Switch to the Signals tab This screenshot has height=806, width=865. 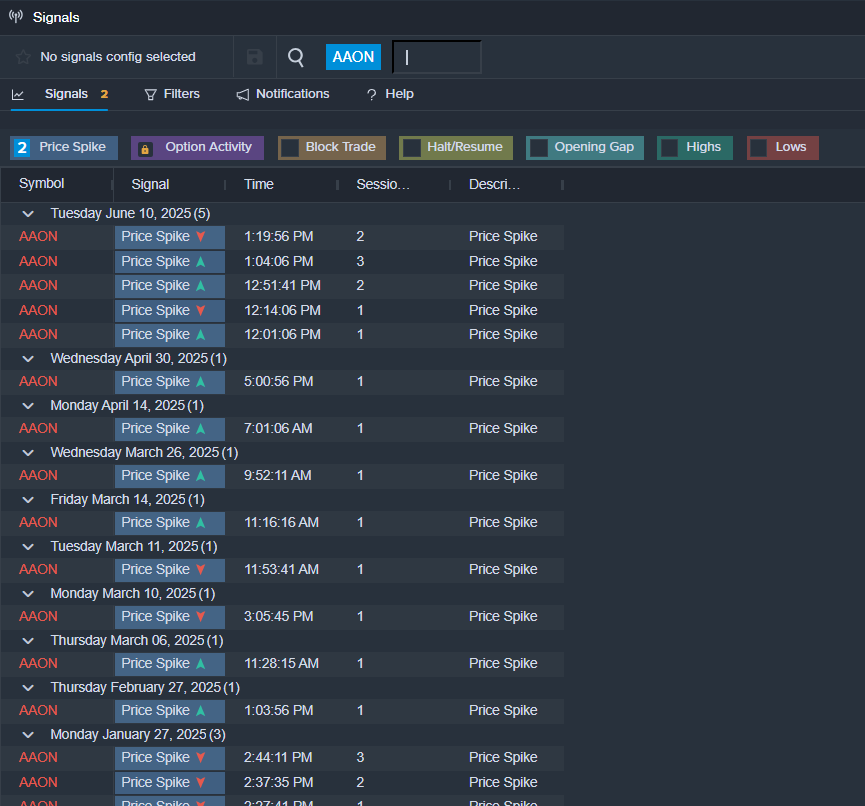[60, 94]
